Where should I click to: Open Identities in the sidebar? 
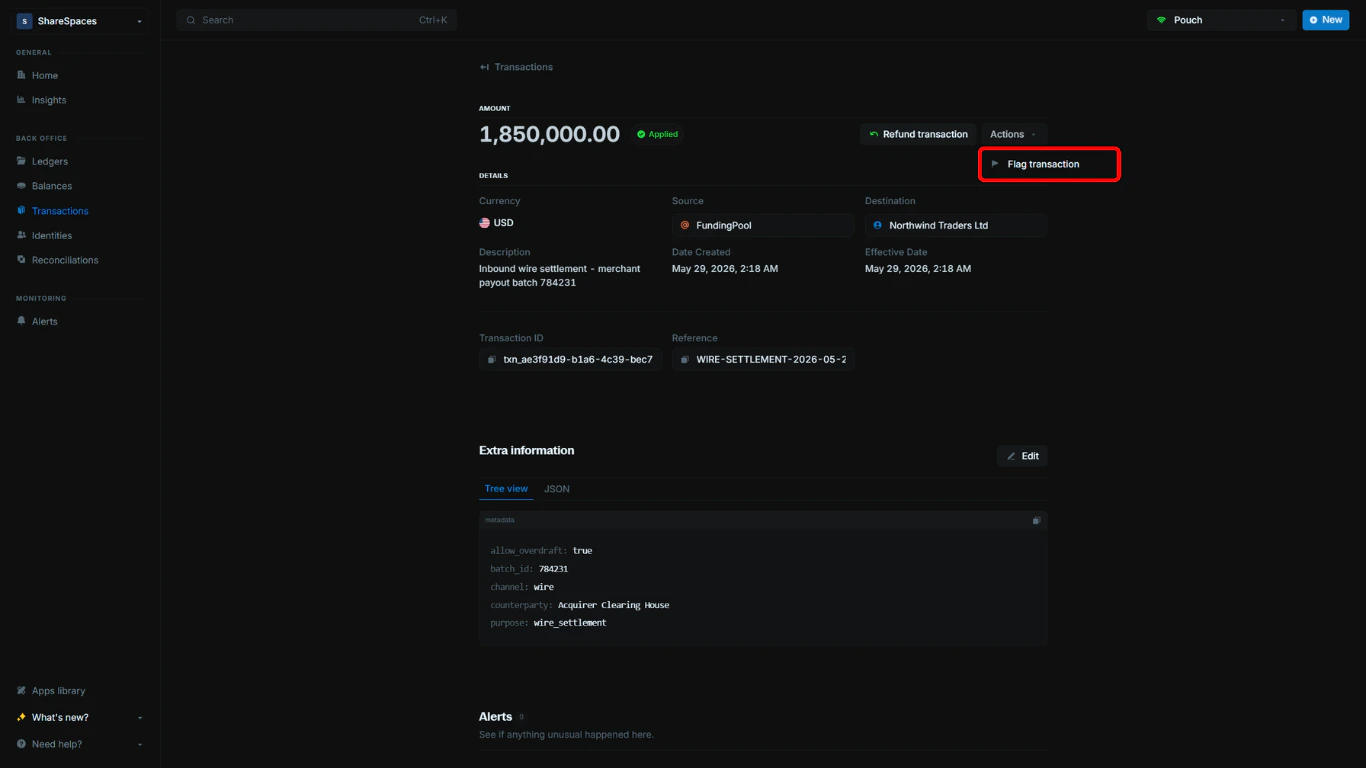click(x=52, y=236)
